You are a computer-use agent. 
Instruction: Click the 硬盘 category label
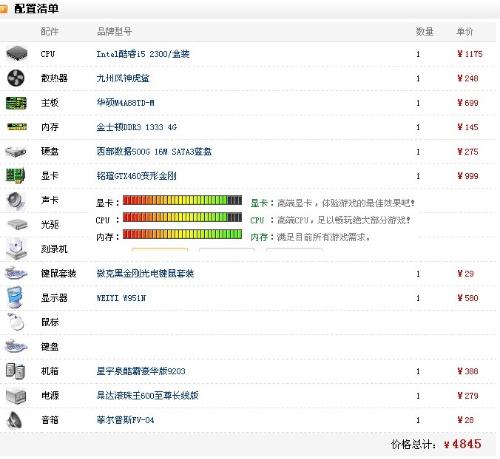coord(50,152)
